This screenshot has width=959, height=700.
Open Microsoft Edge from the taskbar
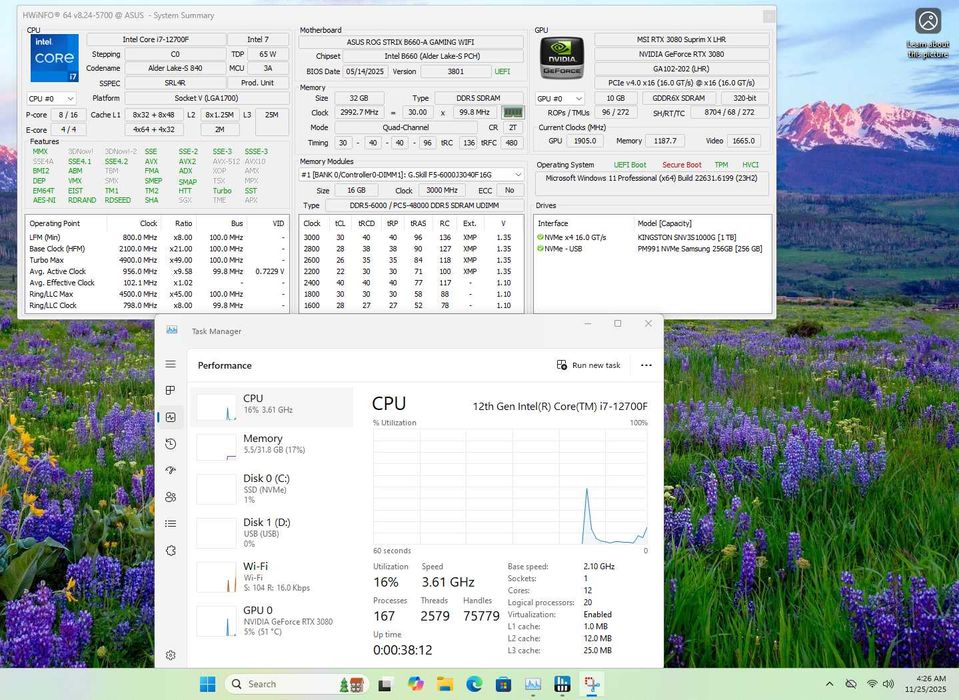coord(474,684)
